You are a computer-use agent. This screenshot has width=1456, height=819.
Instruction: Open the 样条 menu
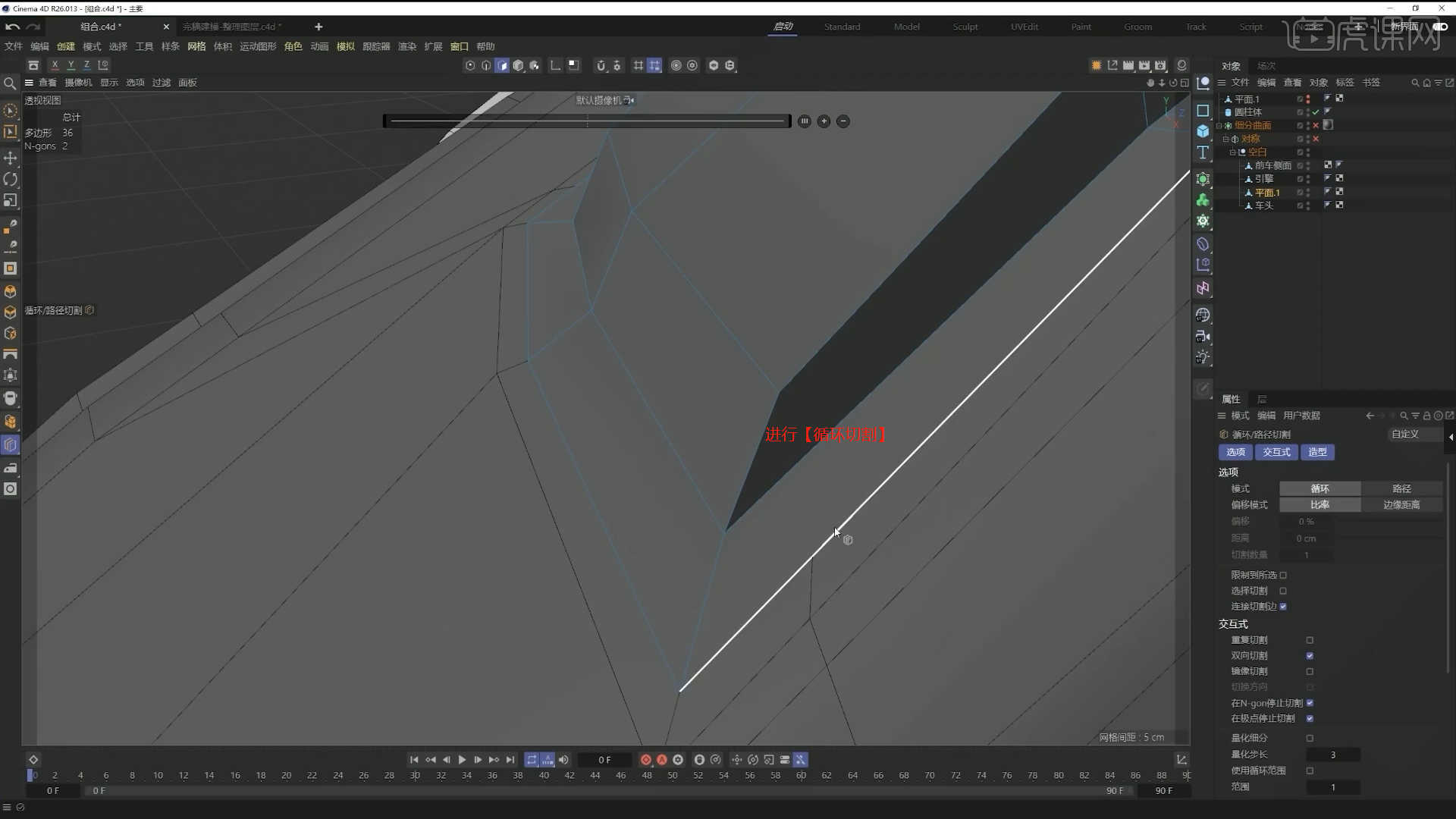(x=171, y=46)
